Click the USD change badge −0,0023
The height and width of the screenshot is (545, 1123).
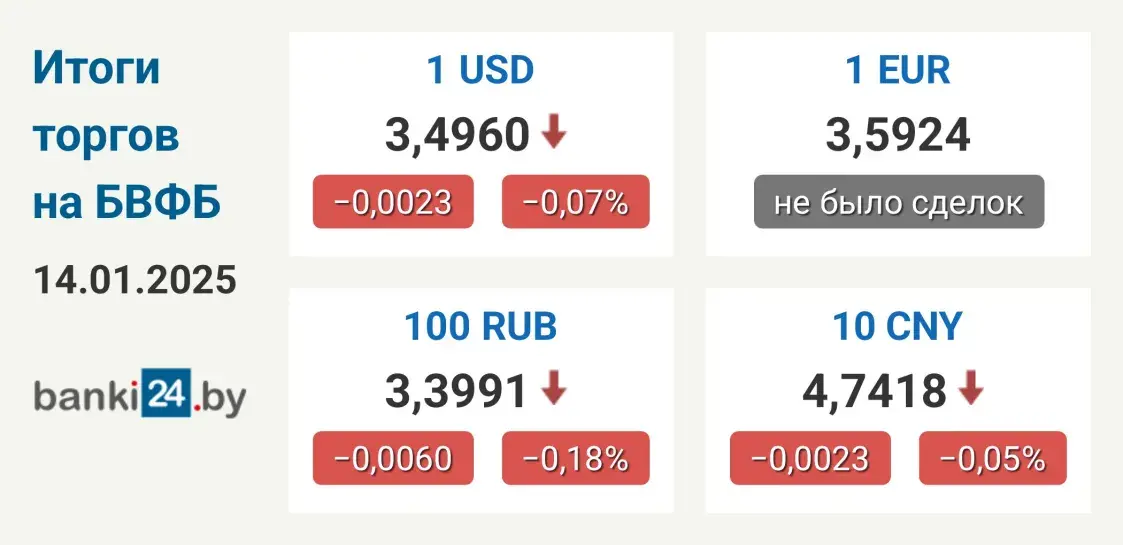pyautogui.click(x=393, y=202)
